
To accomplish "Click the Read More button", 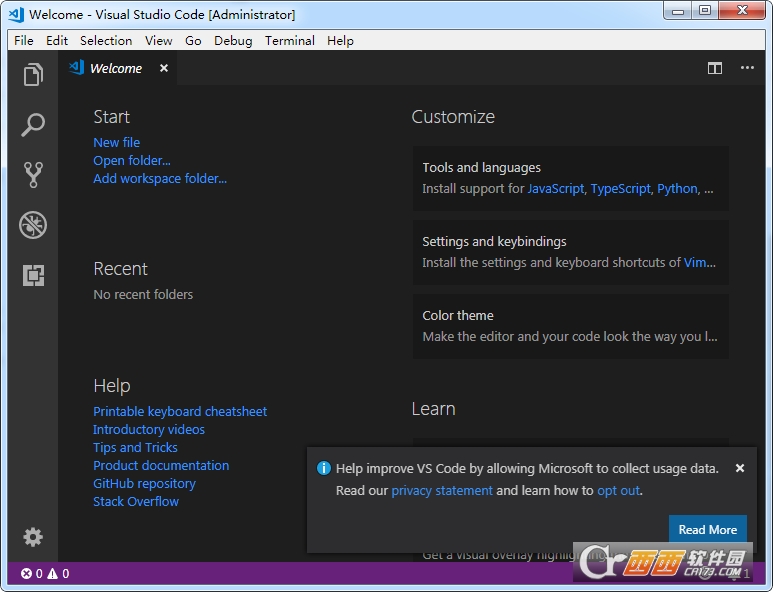I will click(x=707, y=529).
